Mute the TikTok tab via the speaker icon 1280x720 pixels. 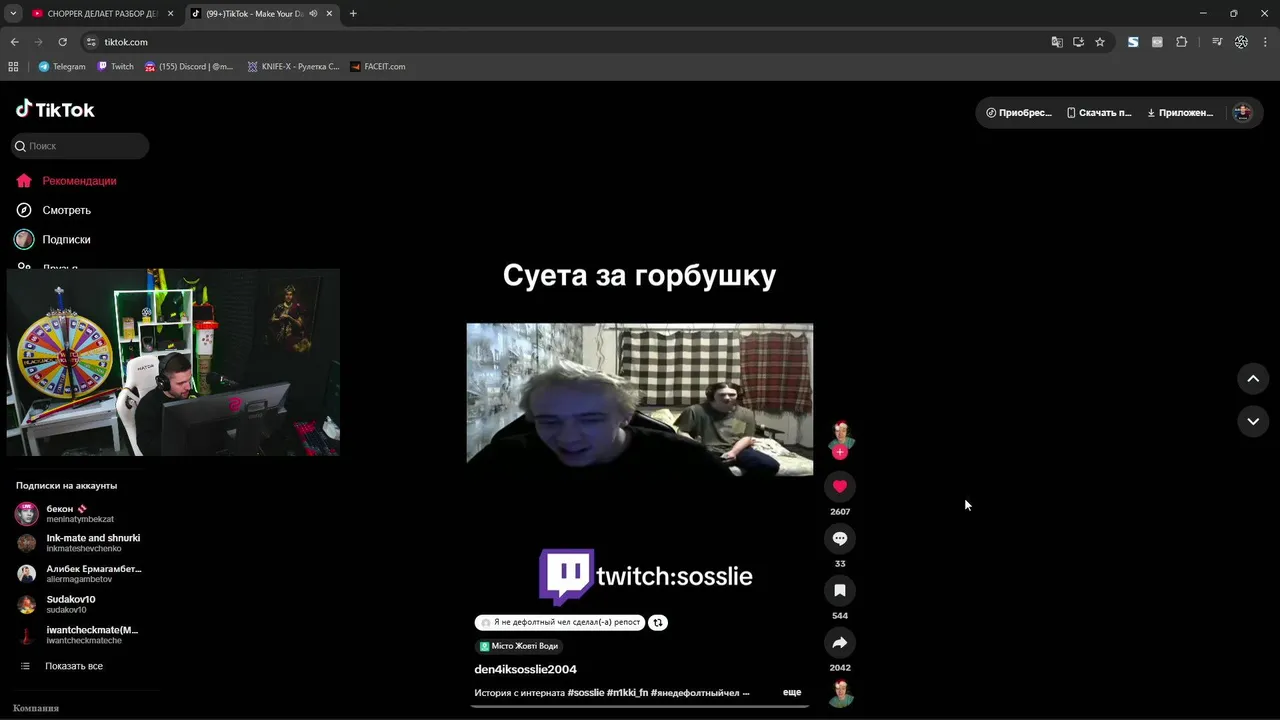click(314, 14)
